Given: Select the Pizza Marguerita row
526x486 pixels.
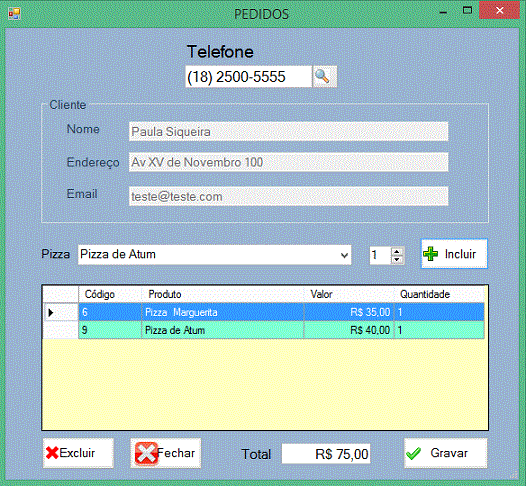Looking at the screenshot, I should click(x=281, y=312).
